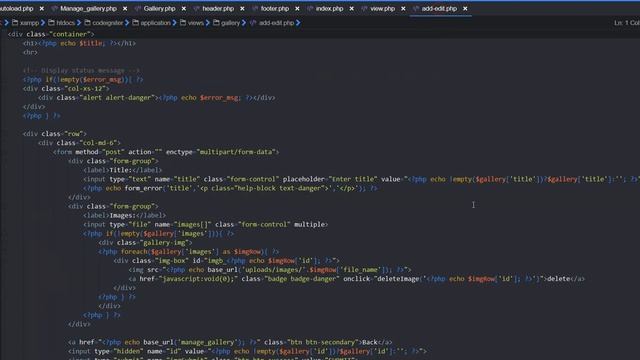Click the PHP file icon on add-edit.php tab

pyautogui.click(x=416, y=9)
